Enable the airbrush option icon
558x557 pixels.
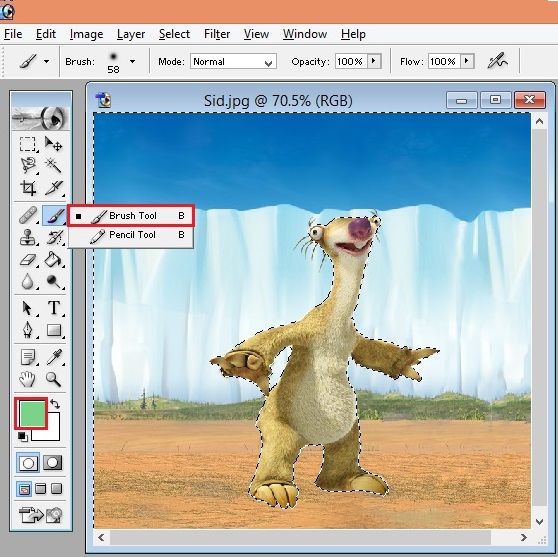click(497, 61)
